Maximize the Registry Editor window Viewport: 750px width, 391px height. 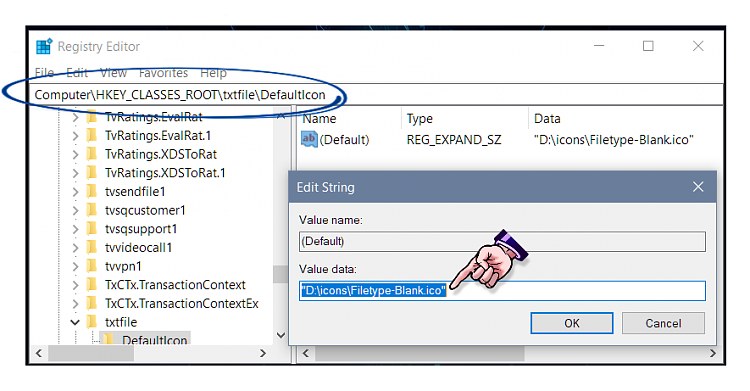click(648, 46)
